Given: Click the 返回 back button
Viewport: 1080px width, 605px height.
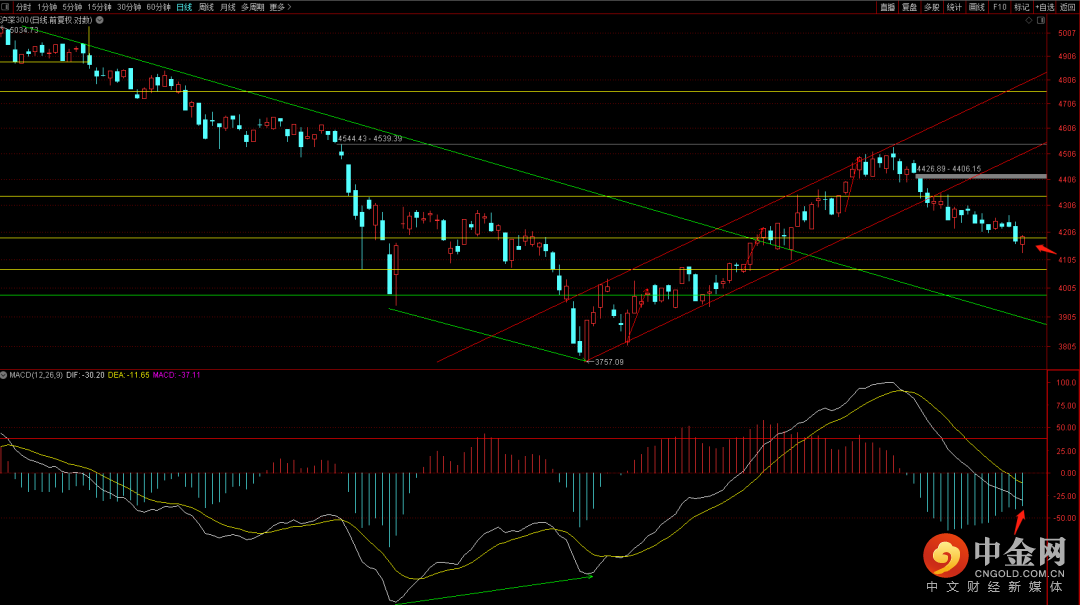Looking at the screenshot, I should (x=1068, y=7).
